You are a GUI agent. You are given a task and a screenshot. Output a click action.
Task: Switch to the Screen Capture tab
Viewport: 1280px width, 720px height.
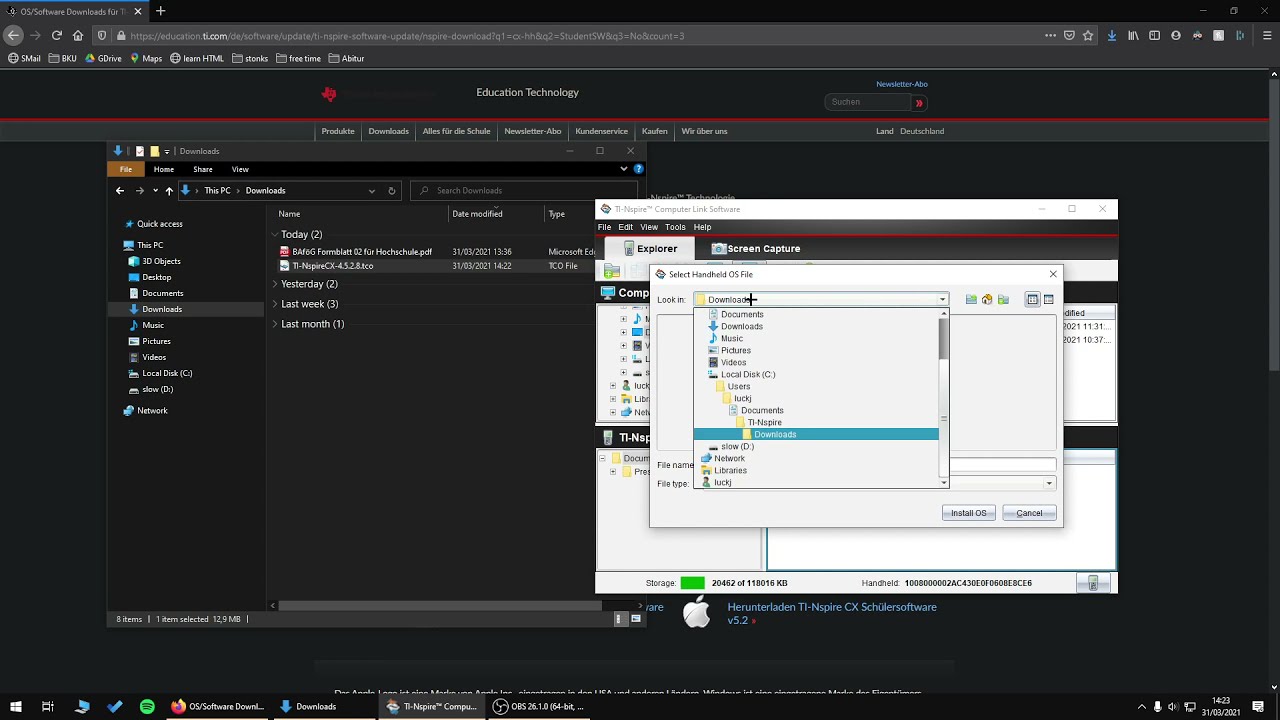[755, 248]
